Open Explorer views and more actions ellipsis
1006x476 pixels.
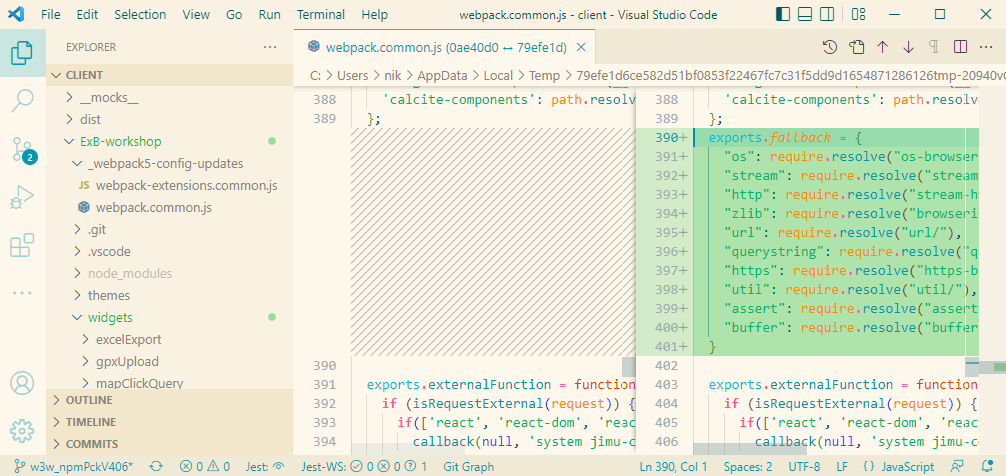[270, 47]
